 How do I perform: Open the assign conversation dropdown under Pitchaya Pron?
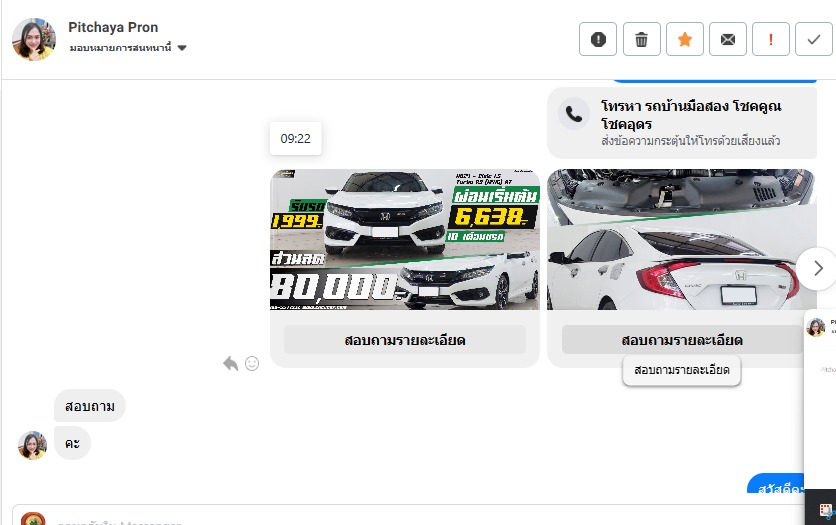[x=128, y=48]
